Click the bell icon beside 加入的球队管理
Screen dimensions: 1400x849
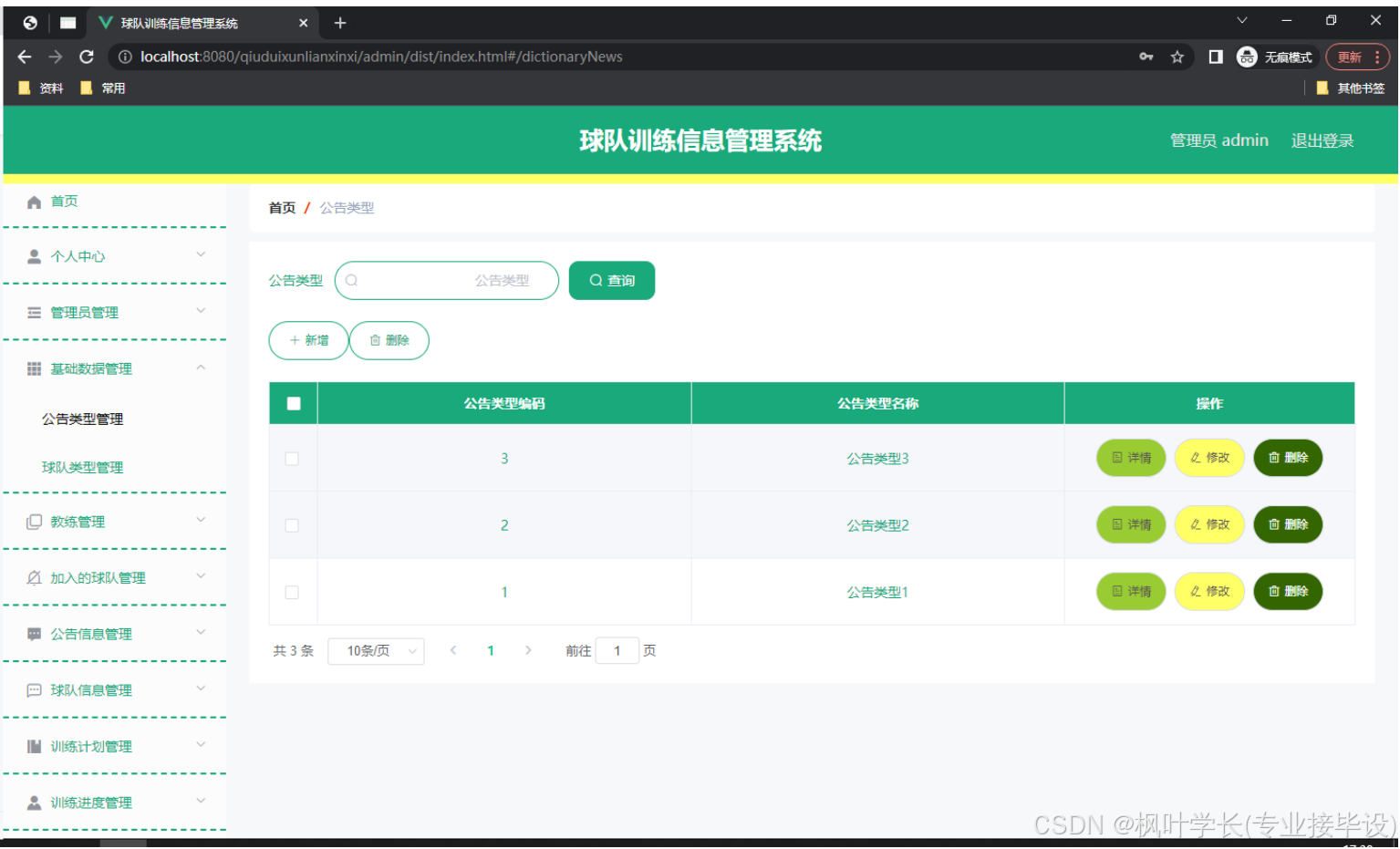[34, 578]
